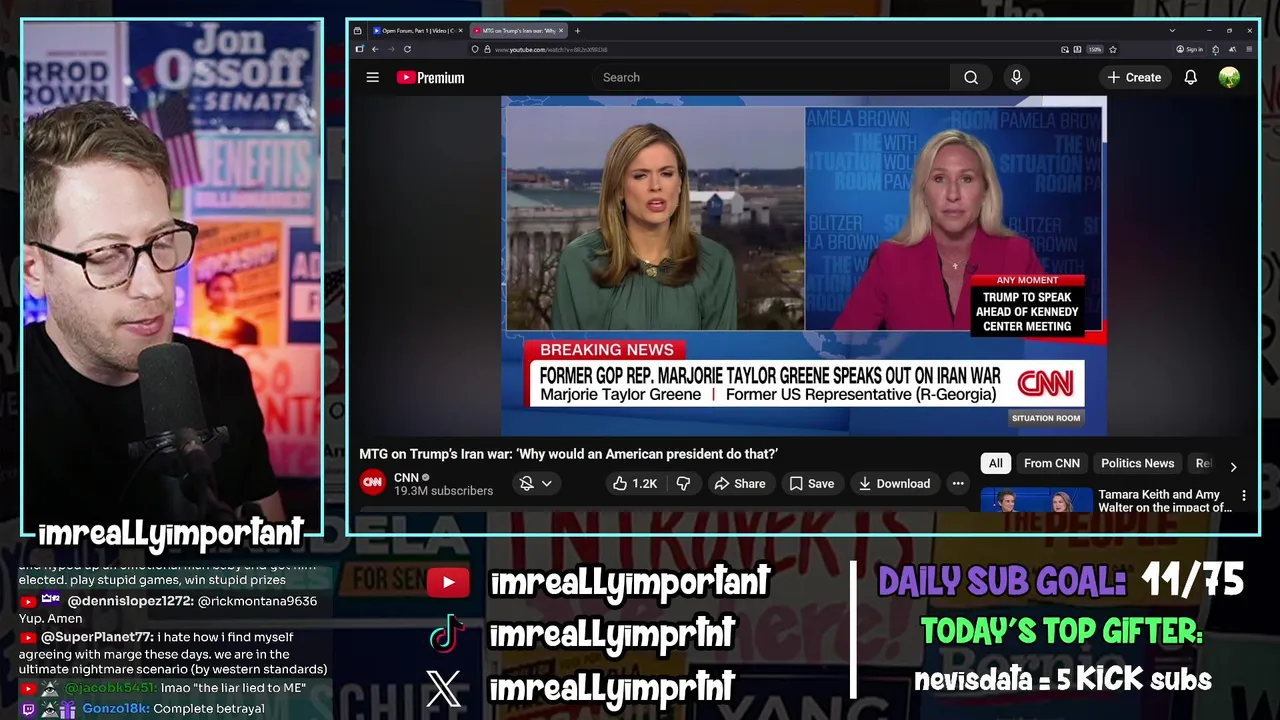Open options menu for Tamara Keith video

[x=1244, y=495]
